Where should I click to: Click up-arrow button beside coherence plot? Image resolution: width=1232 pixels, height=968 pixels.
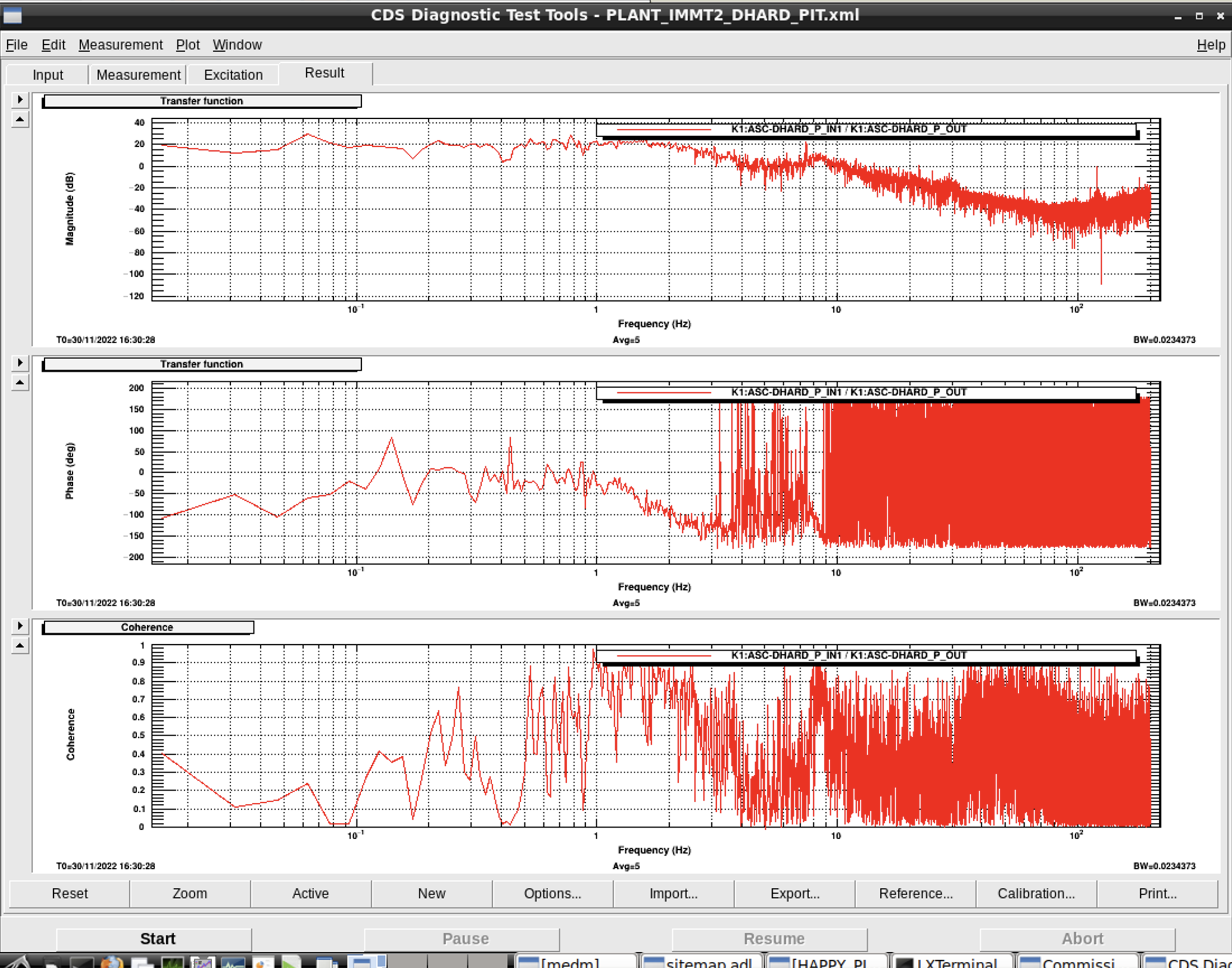[20, 645]
